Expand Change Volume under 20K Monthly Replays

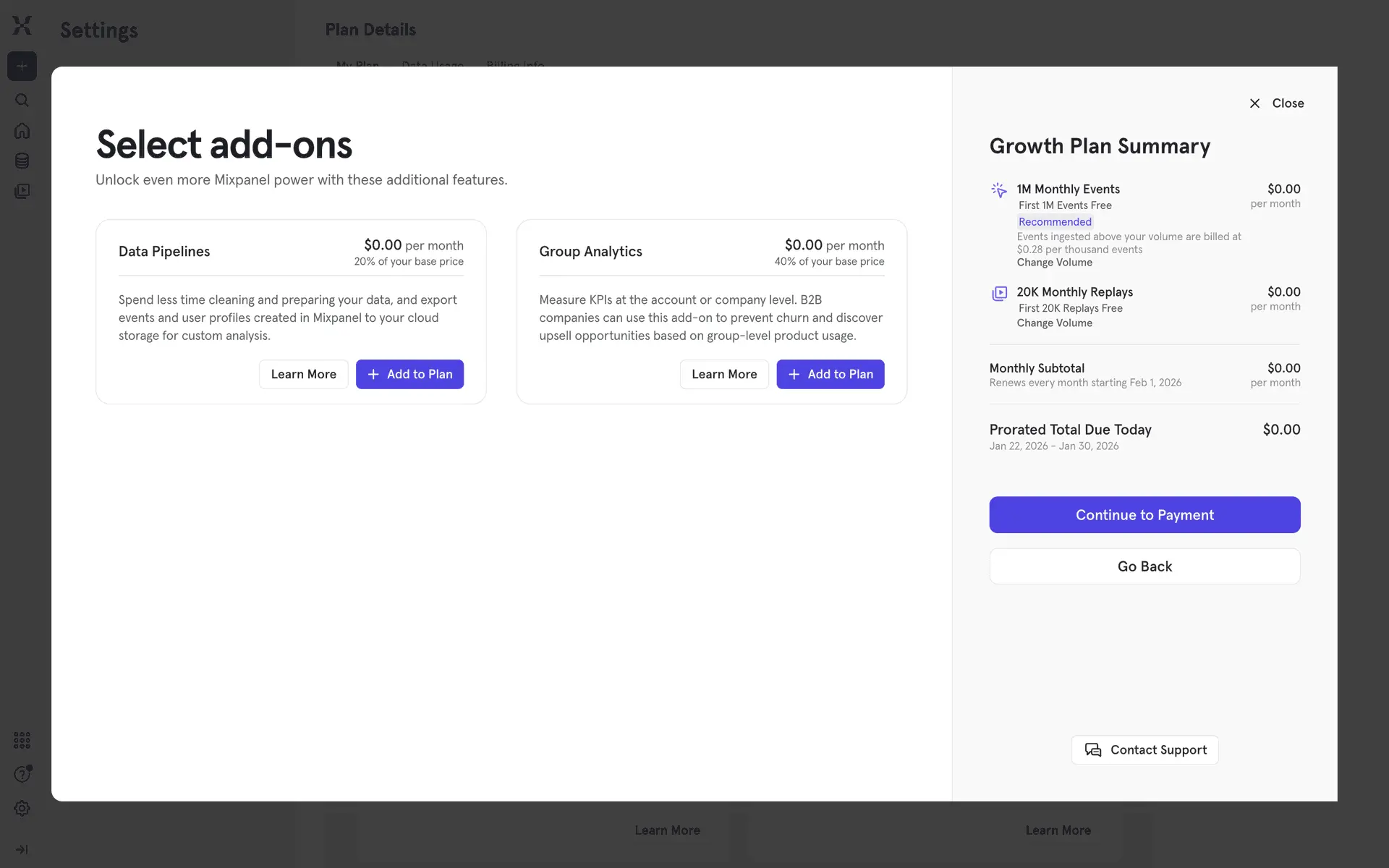coord(1054,323)
